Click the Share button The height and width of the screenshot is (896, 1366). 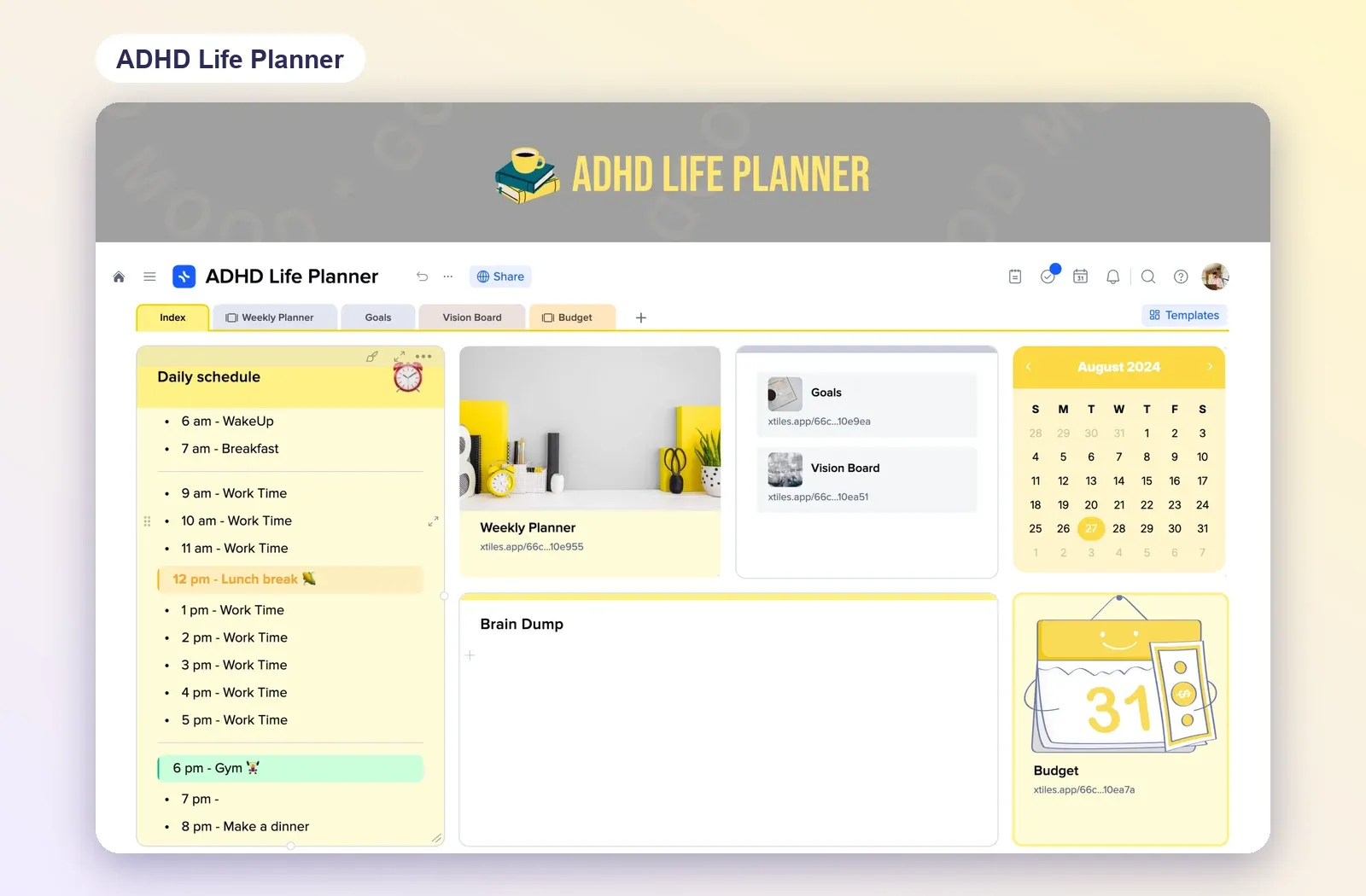coord(500,276)
